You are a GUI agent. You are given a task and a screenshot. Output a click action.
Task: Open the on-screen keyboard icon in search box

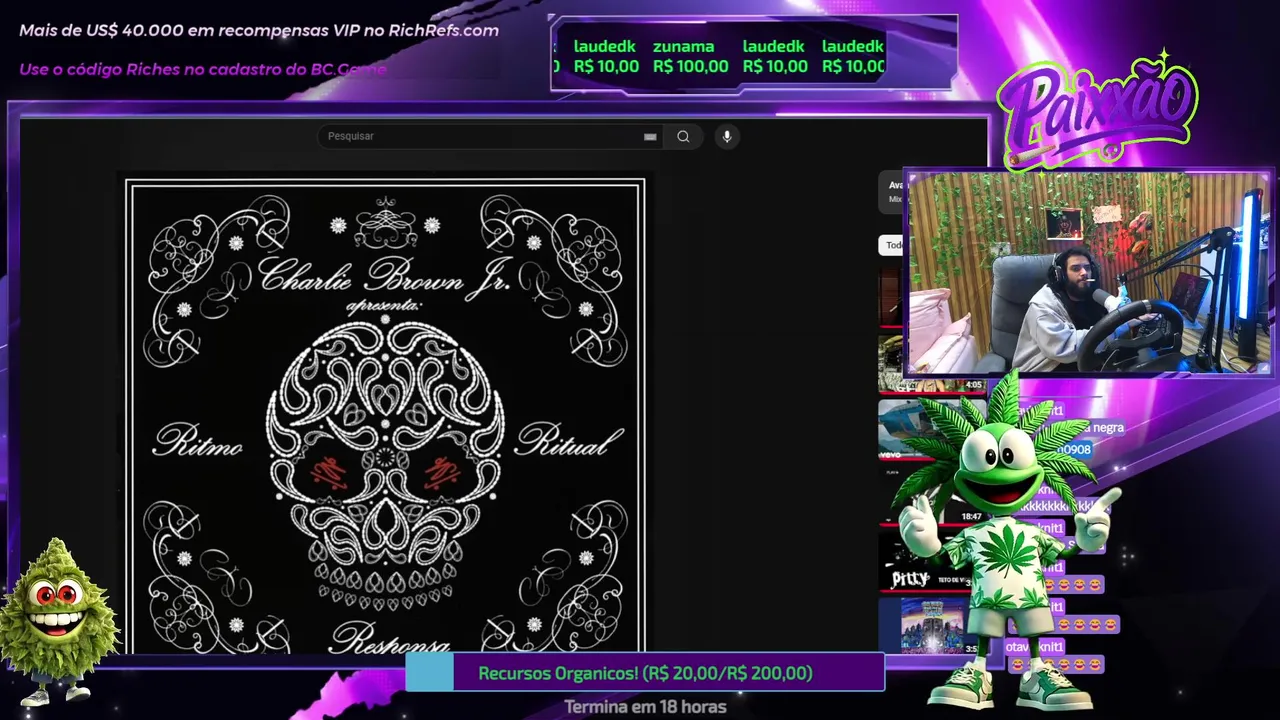[650, 137]
